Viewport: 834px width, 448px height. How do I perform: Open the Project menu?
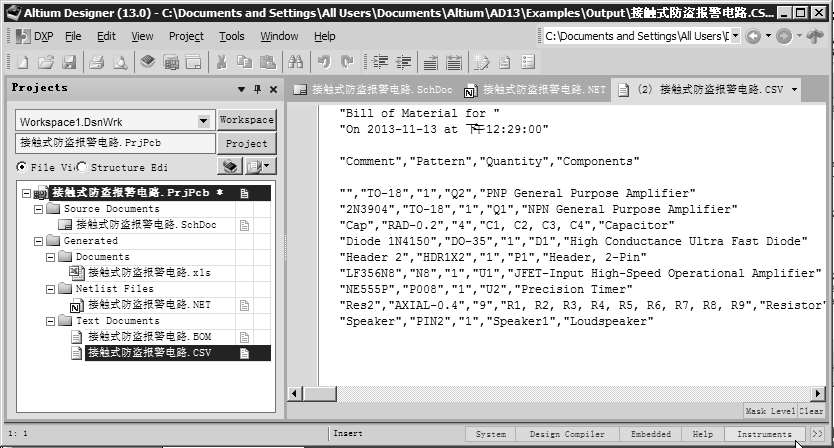[186, 36]
